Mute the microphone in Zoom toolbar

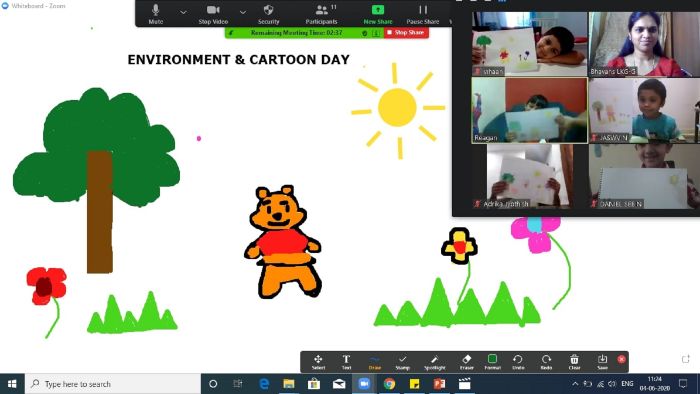click(x=155, y=14)
